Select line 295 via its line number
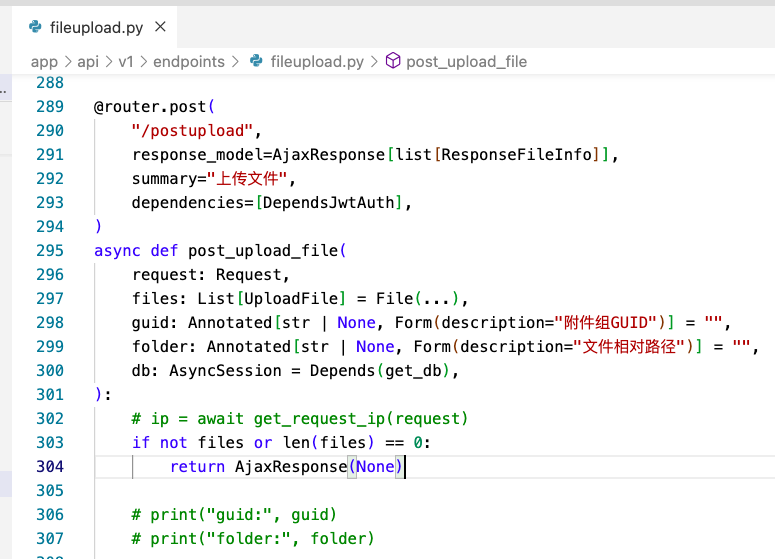The width and height of the screenshot is (775, 559). click(49, 251)
